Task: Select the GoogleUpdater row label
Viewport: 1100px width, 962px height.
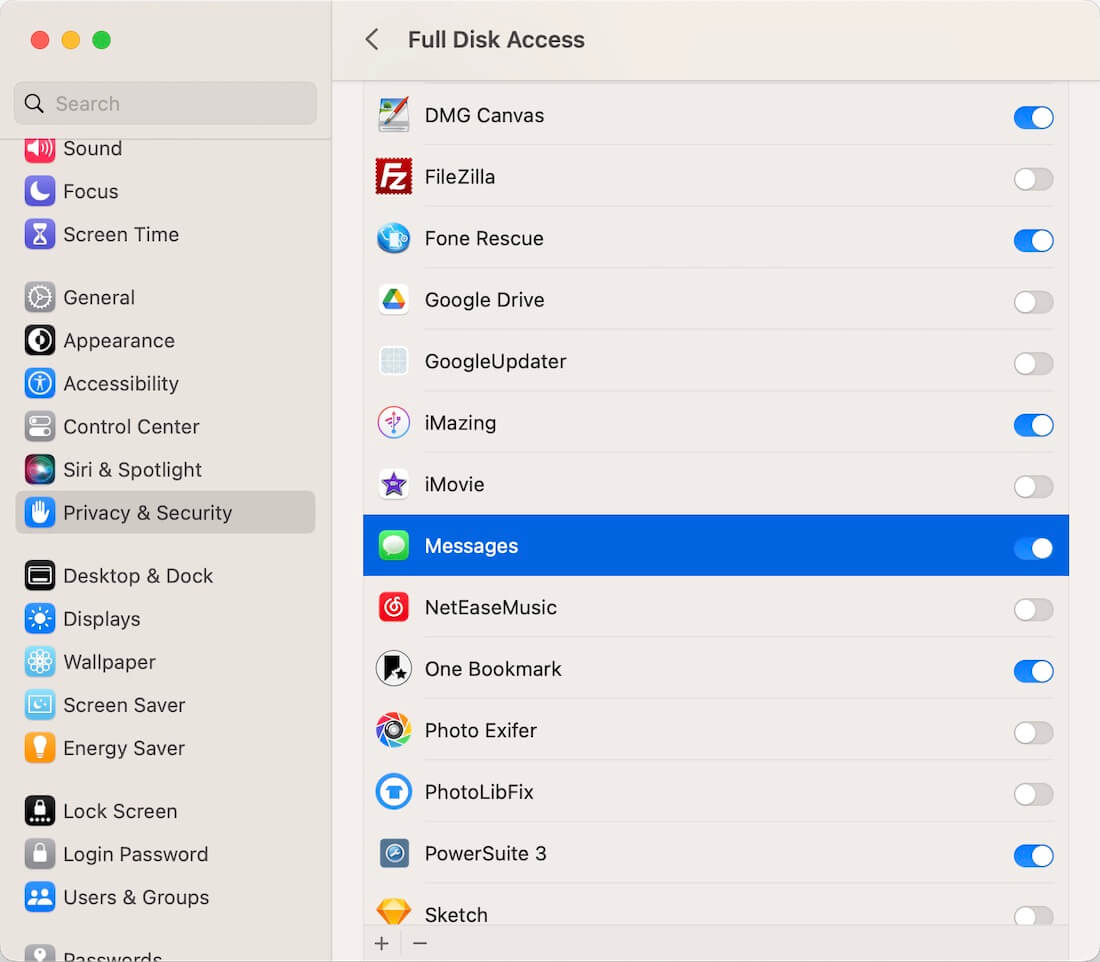Action: (x=495, y=361)
